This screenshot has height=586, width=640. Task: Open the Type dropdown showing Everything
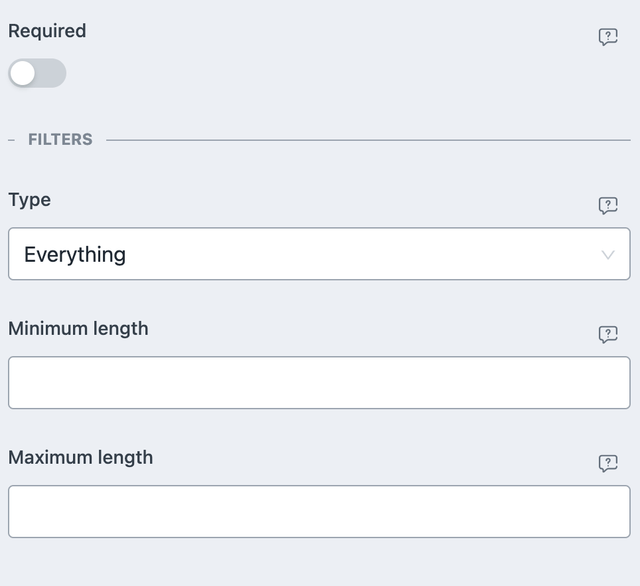319,254
